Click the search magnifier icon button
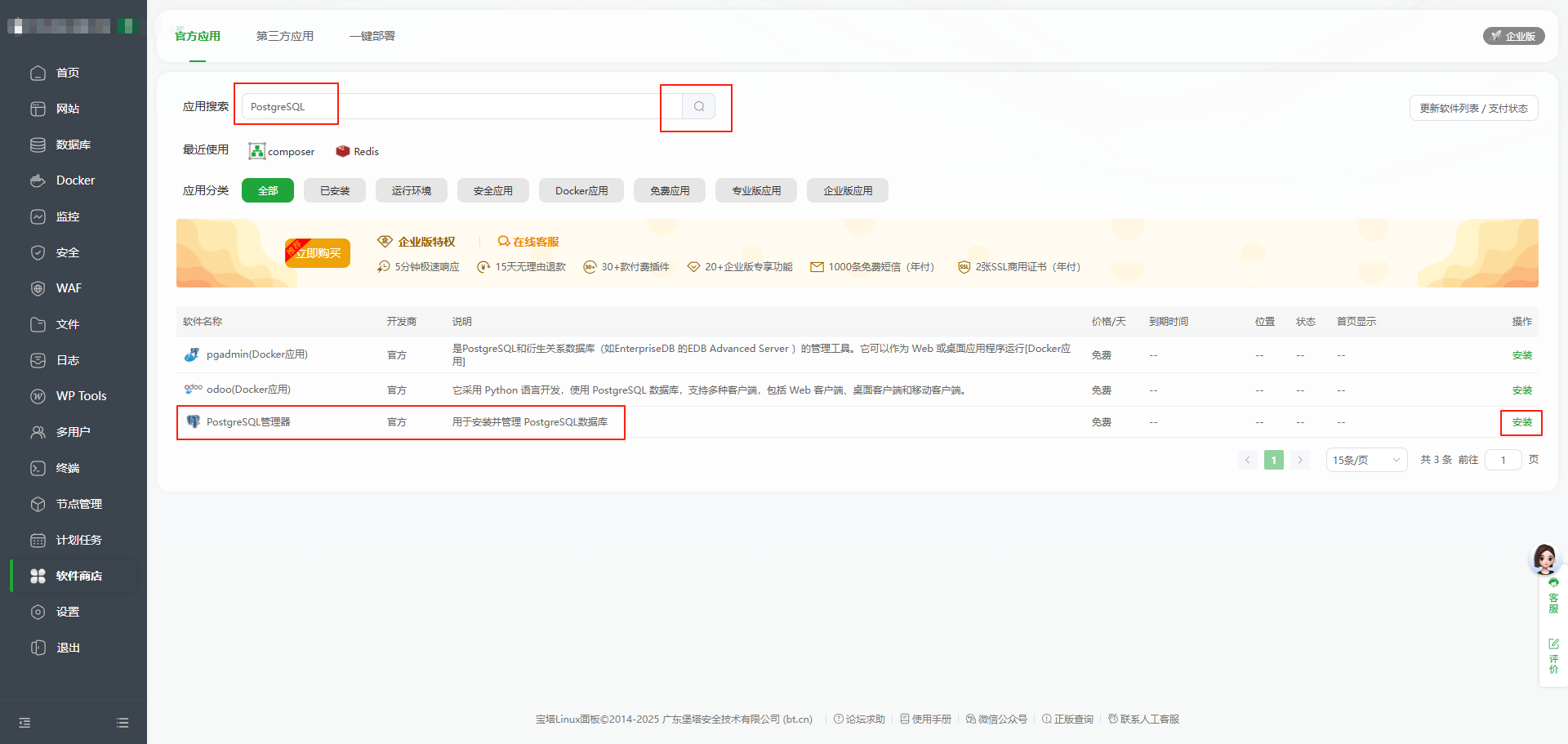The height and width of the screenshot is (744, 1568). [698, 106]
